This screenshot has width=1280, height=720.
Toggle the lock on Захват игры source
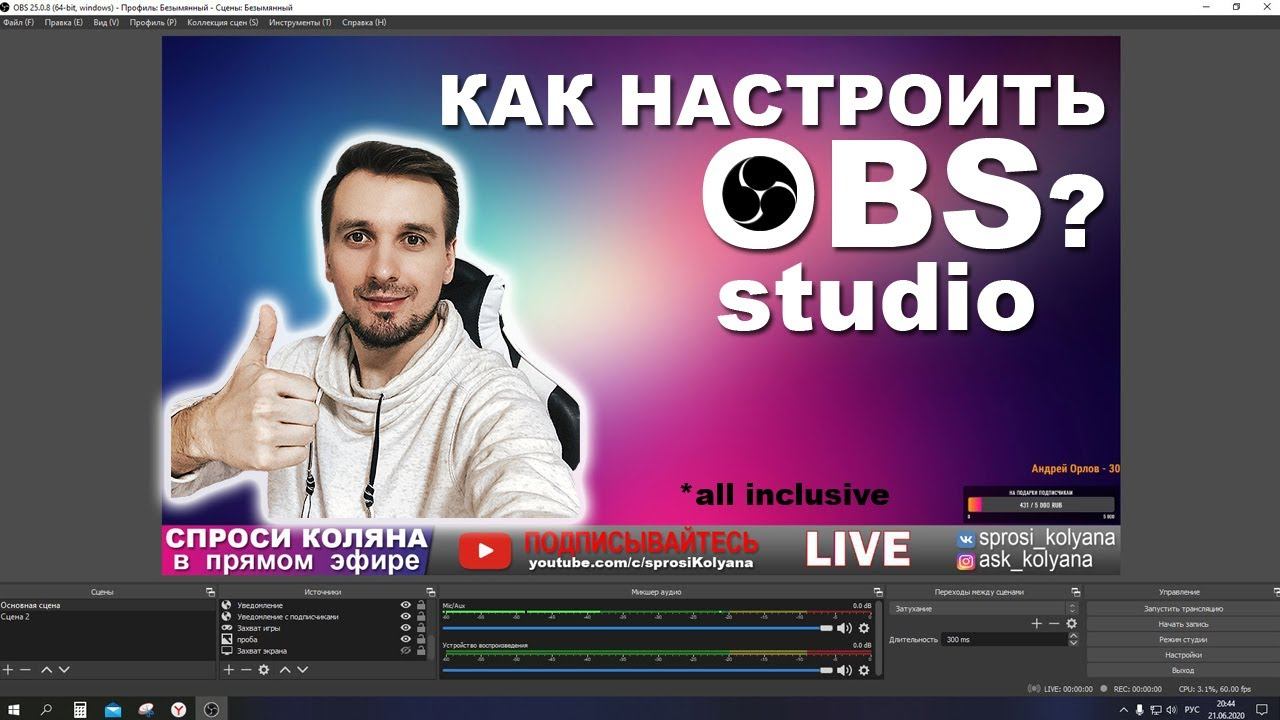[x=421, y=628]
